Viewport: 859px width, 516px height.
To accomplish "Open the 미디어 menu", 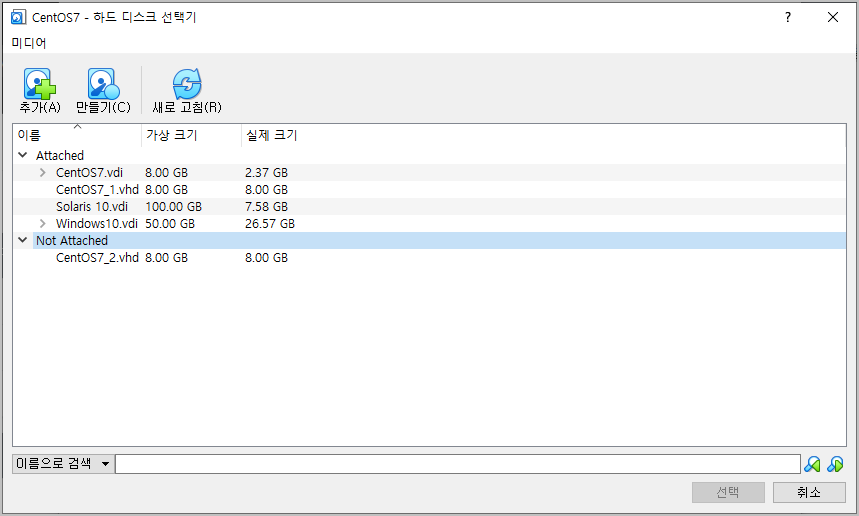I will pyautogui.click(x=28, y=43).
